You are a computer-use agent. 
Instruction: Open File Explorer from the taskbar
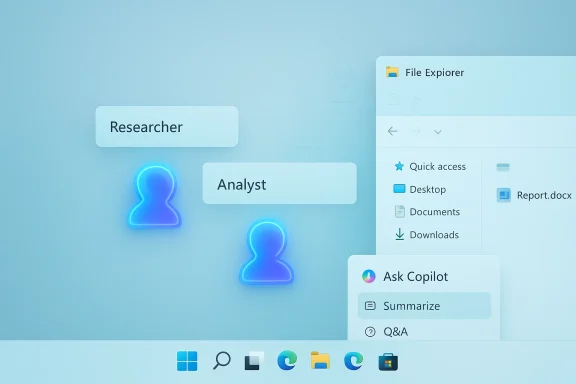[320, 360]
